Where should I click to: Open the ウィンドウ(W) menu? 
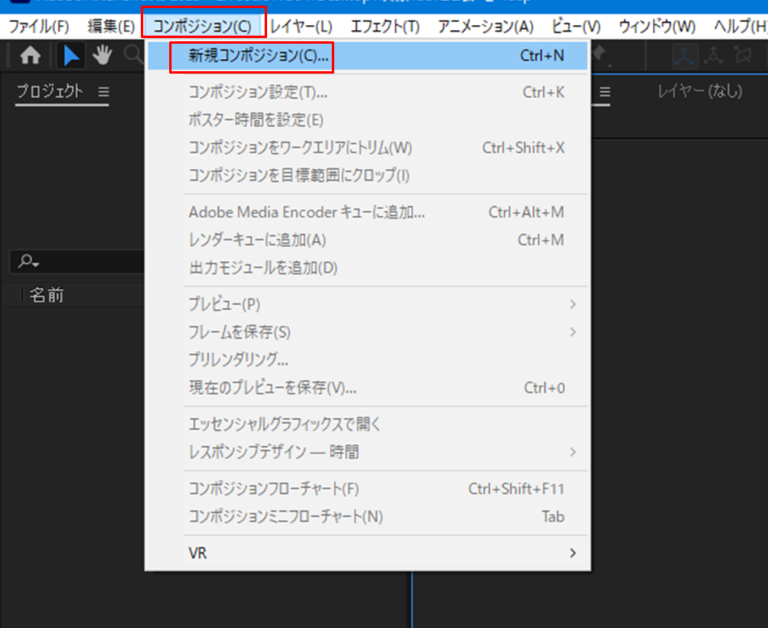click(657, 25)
